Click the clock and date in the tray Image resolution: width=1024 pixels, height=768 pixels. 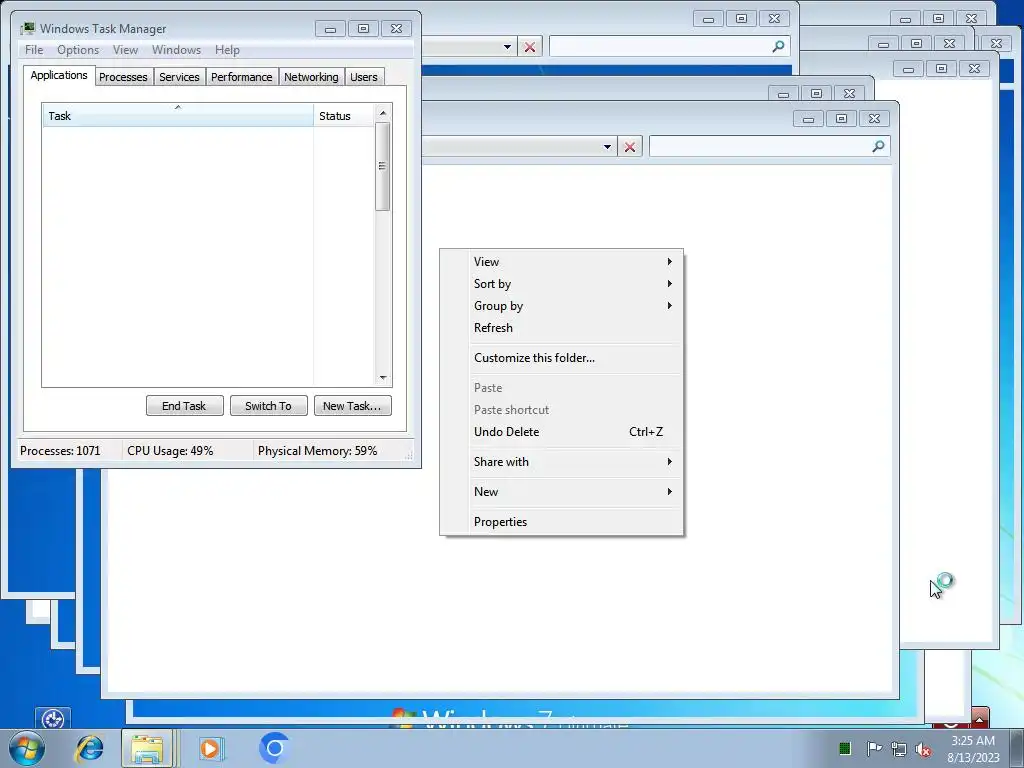tap(973, 749)
